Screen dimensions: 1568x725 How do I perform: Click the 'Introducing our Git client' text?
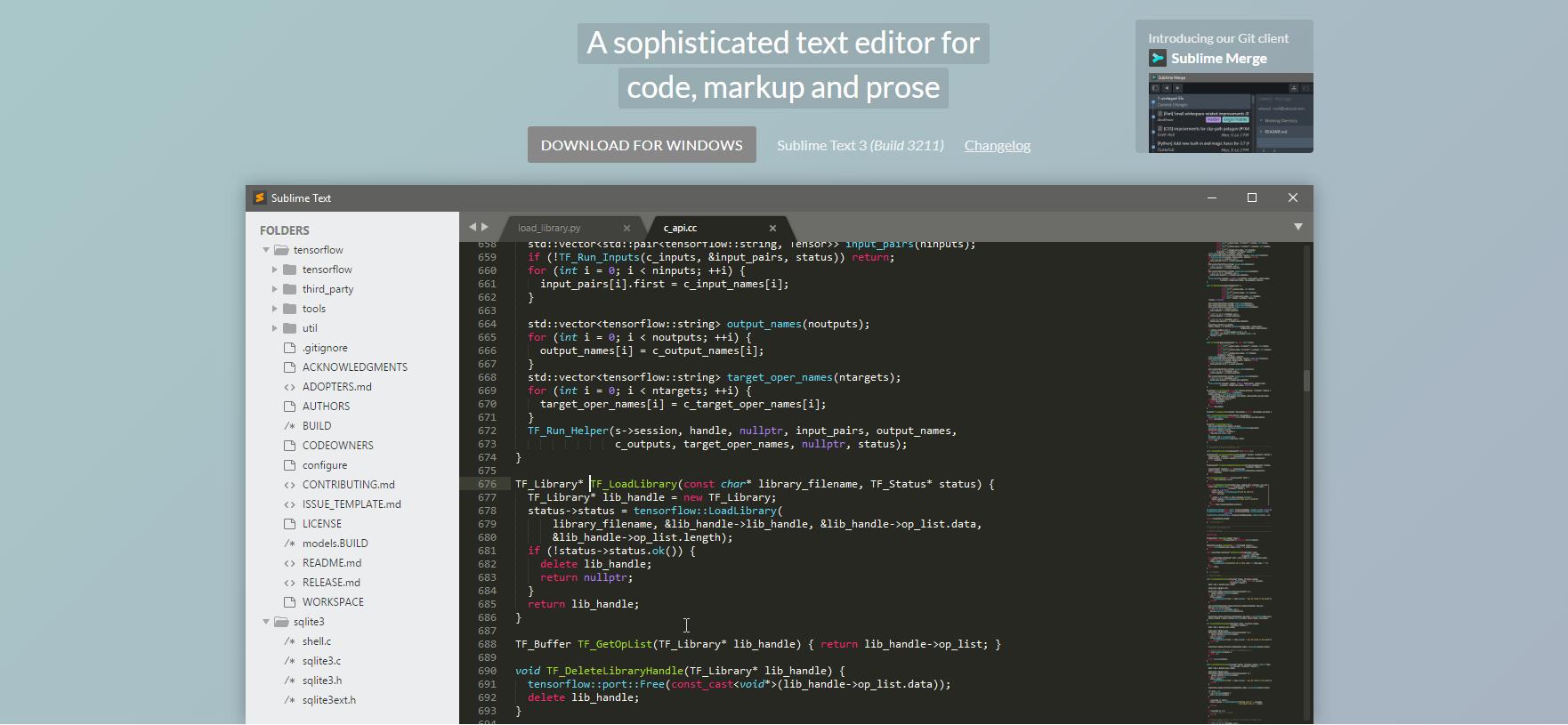[1218, 38]
